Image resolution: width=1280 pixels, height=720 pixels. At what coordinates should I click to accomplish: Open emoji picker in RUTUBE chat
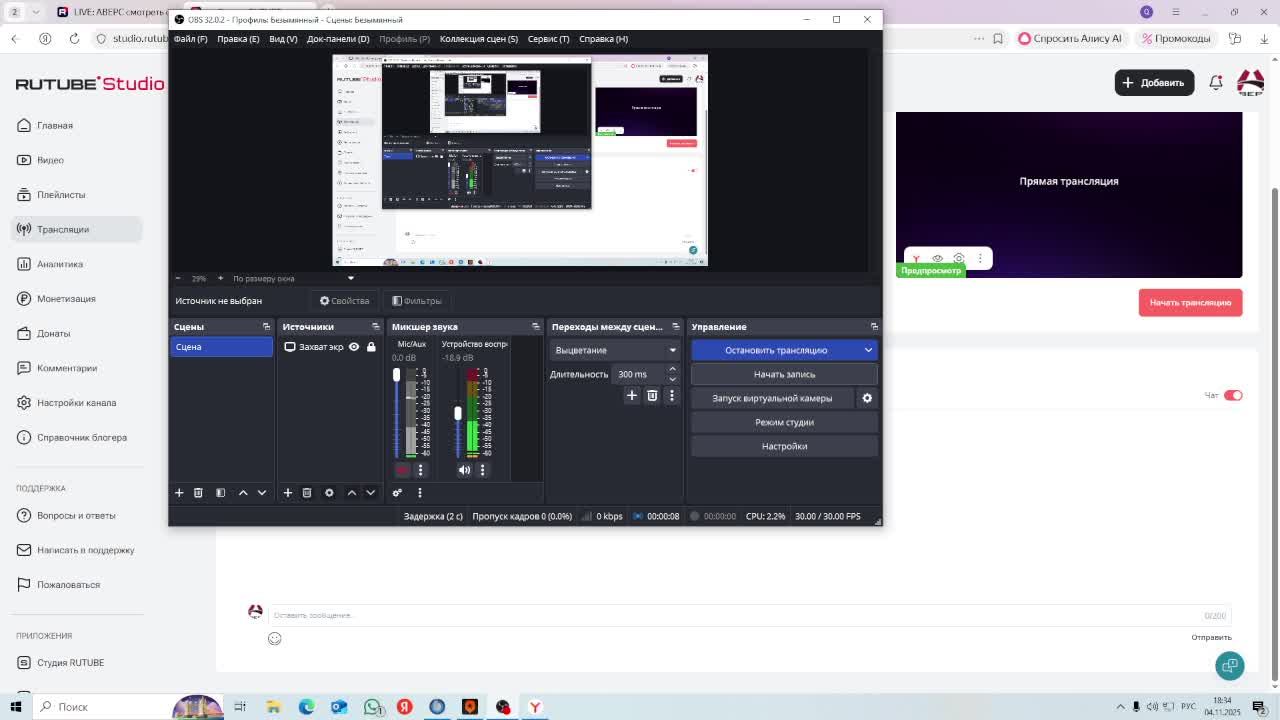(274, 639)
